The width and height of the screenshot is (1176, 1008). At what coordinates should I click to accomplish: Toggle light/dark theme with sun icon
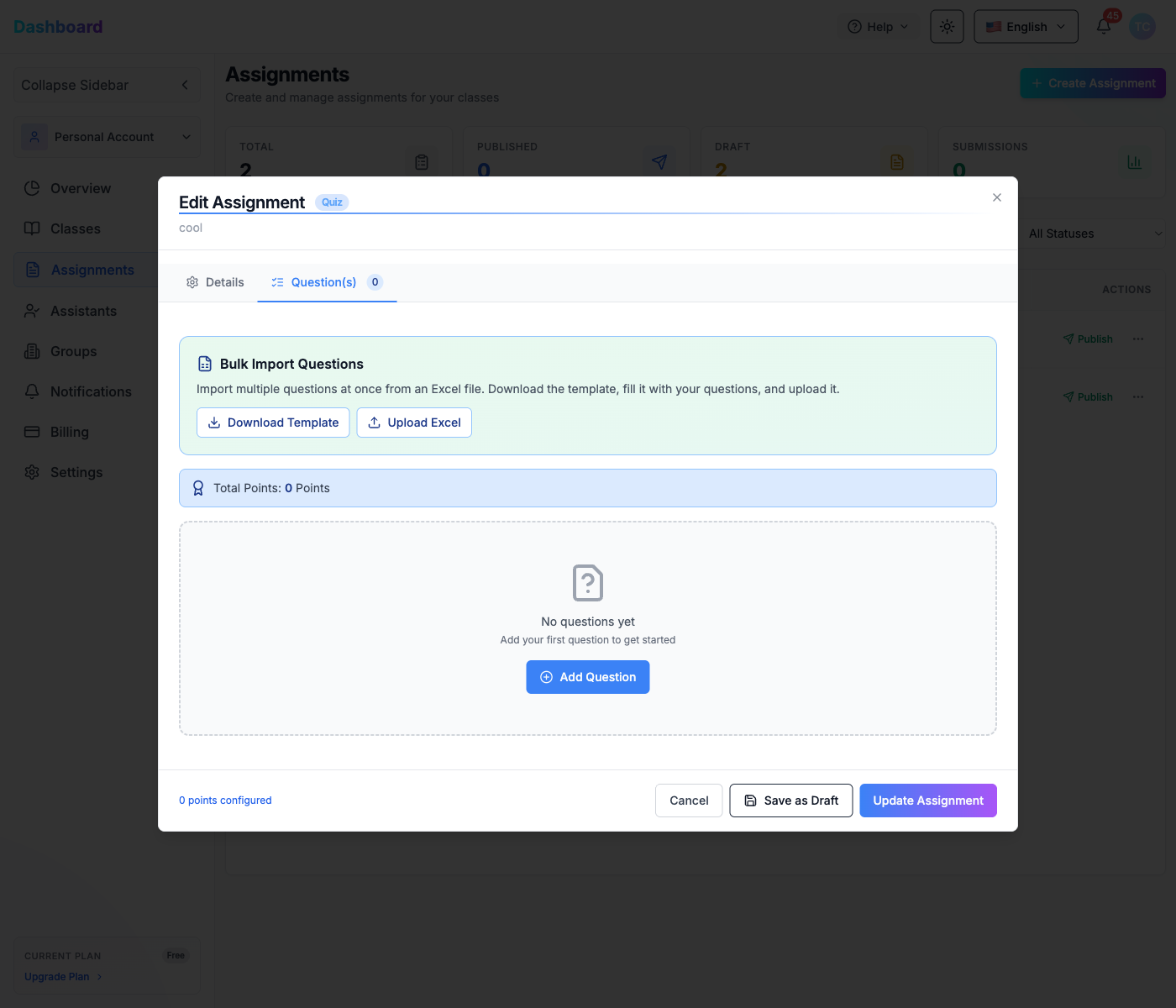click(x=947, y=26)
